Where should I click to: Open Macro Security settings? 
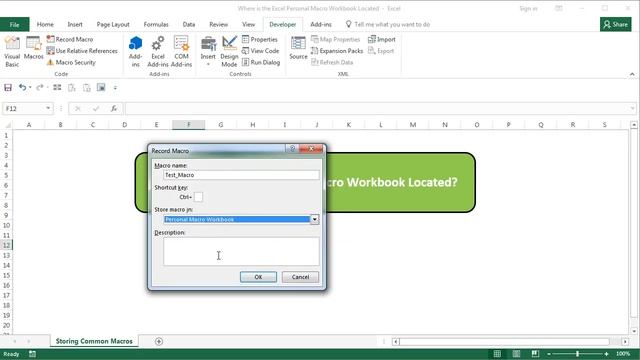[71, 62]
